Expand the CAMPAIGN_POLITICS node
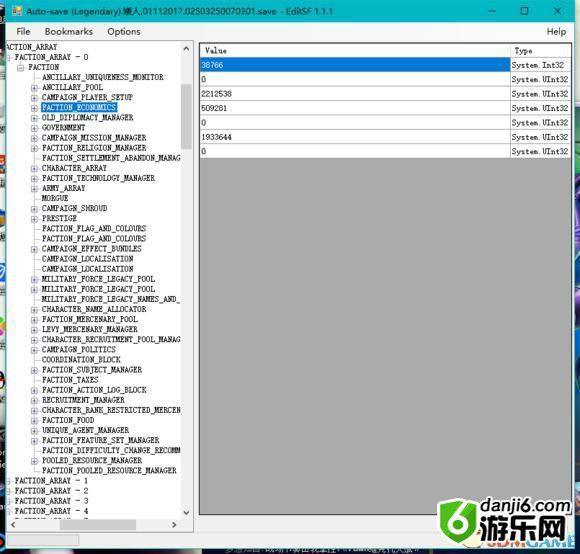The image size is (580, 554). point(34,350)
